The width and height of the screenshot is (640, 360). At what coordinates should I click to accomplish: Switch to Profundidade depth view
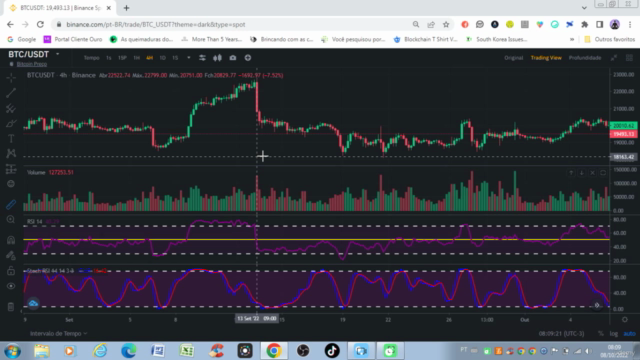click(x=585, y=58)
